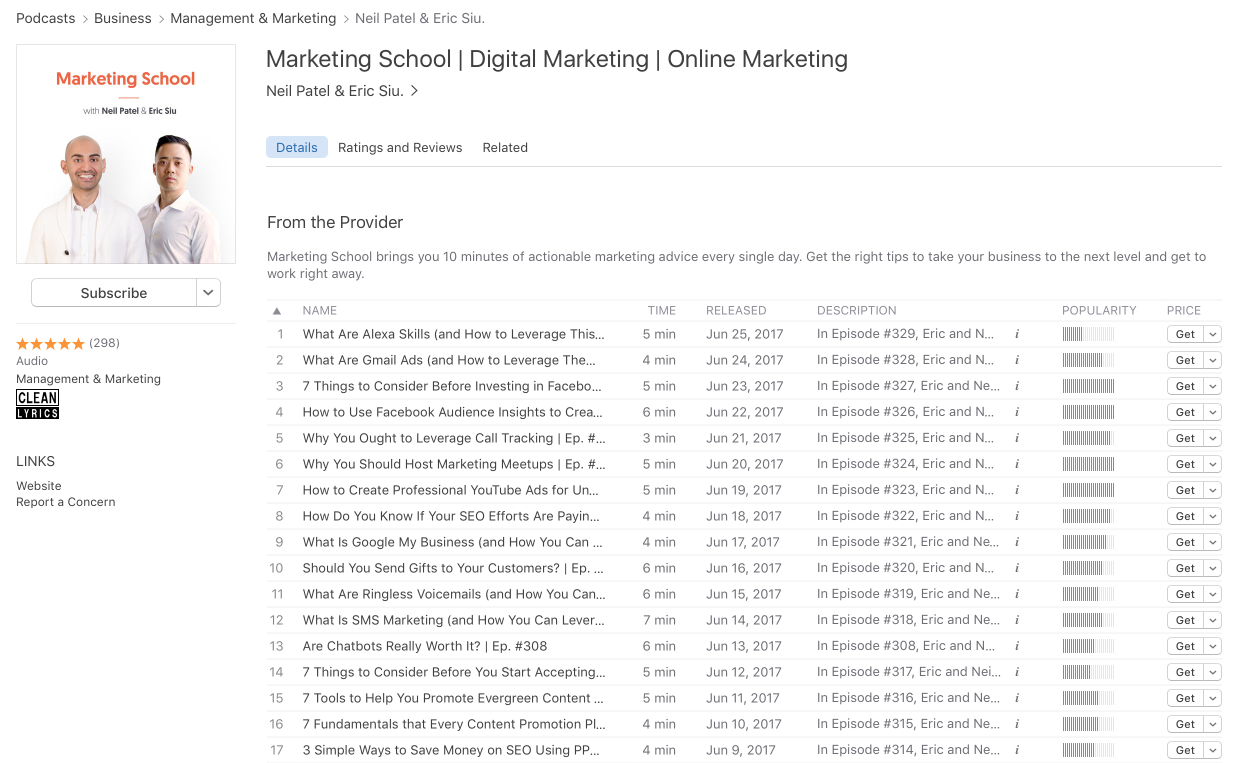Get the Facebook Audience Insights episode
Image resolution: width=1237 pixels, height=763 pixels.
click(x=1185, y=412)
